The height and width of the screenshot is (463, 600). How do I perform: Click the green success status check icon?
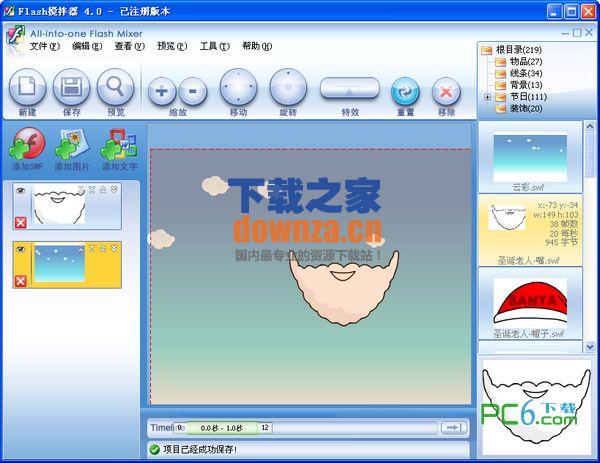[155, 449]
